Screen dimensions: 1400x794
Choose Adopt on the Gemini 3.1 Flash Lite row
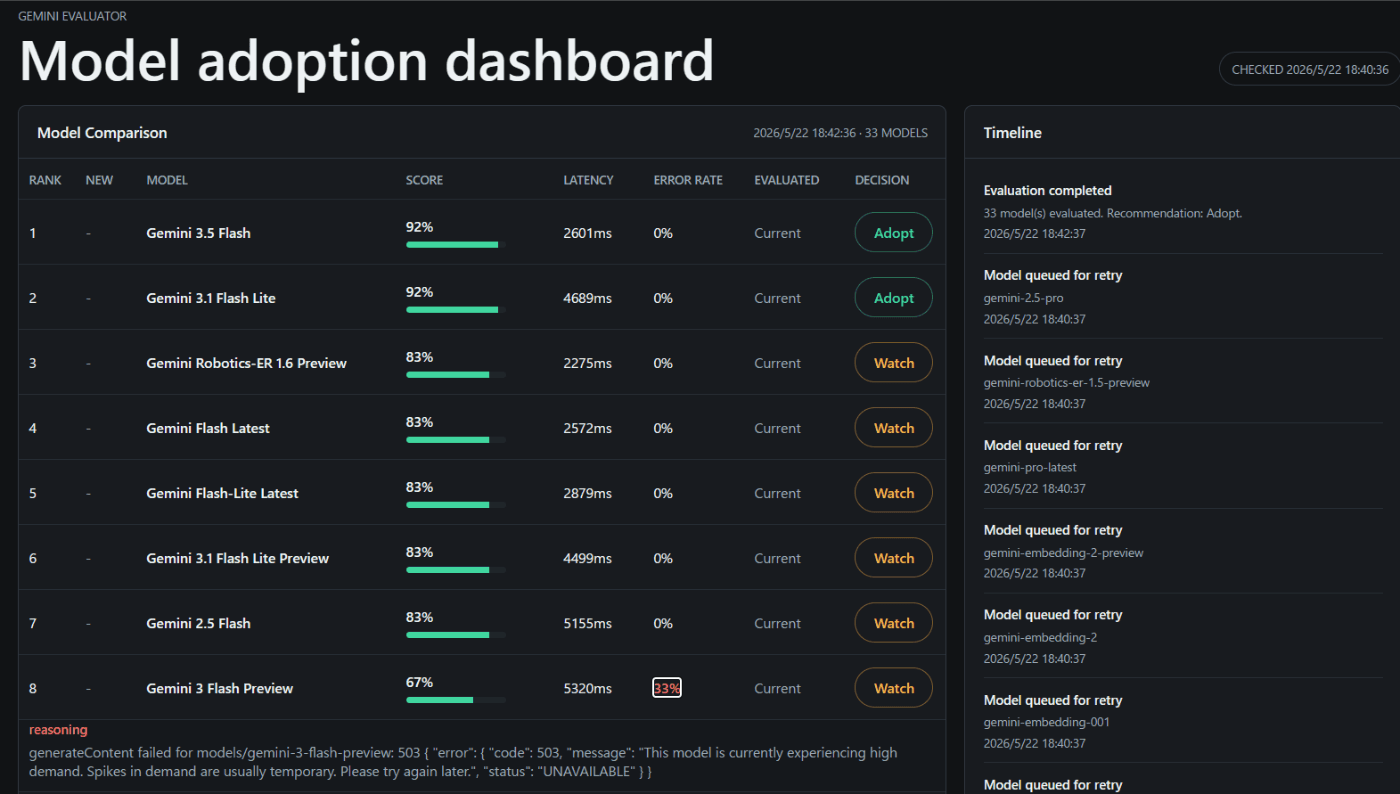tap(893, 298)
